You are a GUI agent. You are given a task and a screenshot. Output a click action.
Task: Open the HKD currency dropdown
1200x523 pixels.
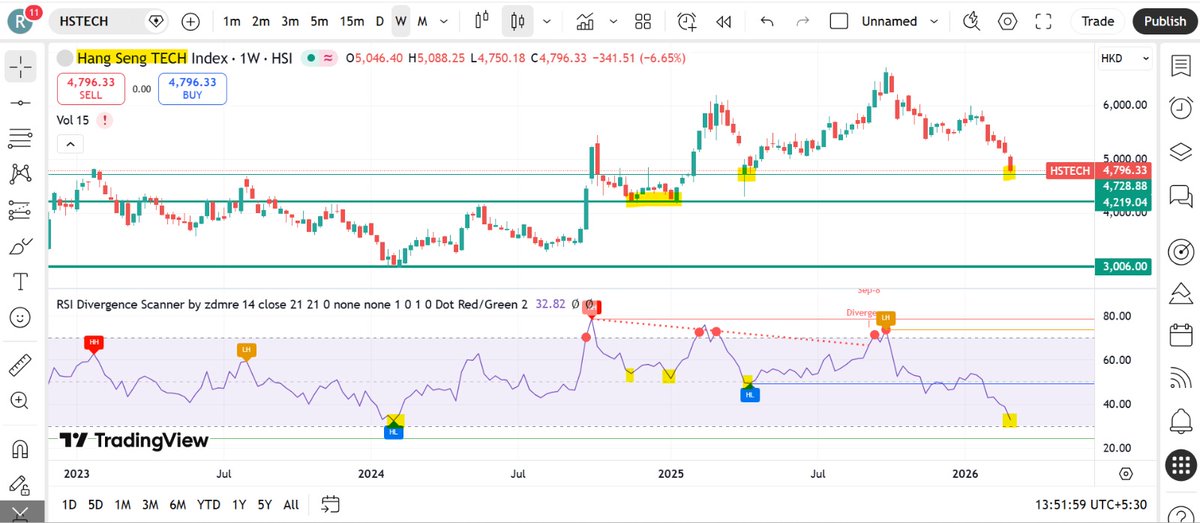pyautogui.click(x=1123, y=59)
